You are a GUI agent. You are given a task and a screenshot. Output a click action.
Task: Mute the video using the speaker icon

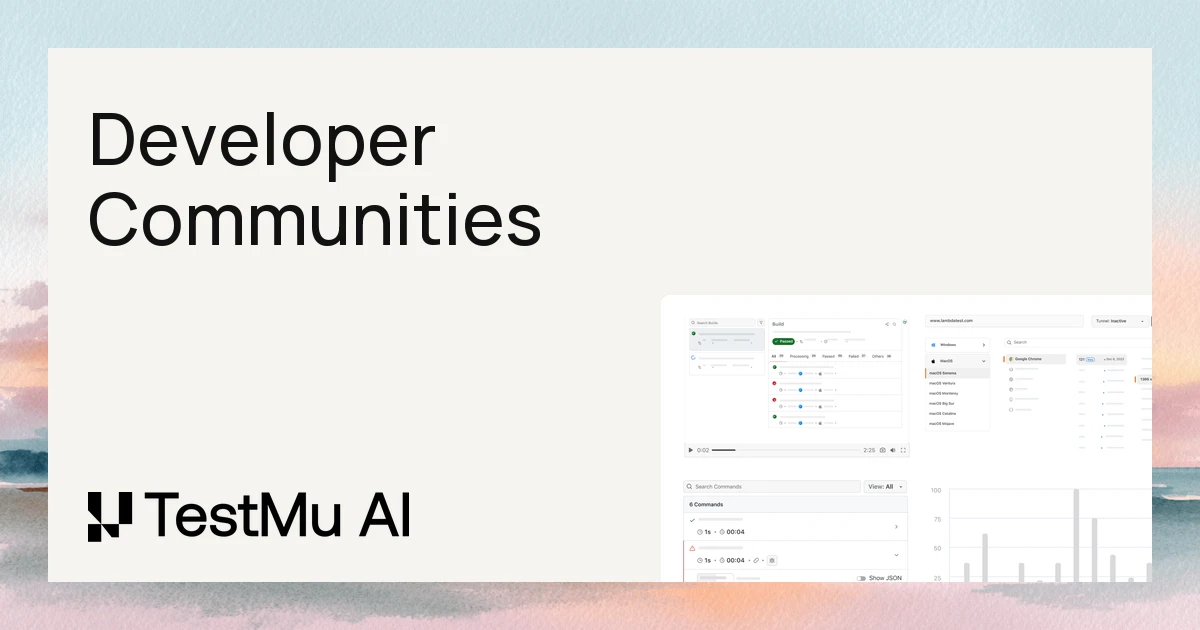(893, 450)
